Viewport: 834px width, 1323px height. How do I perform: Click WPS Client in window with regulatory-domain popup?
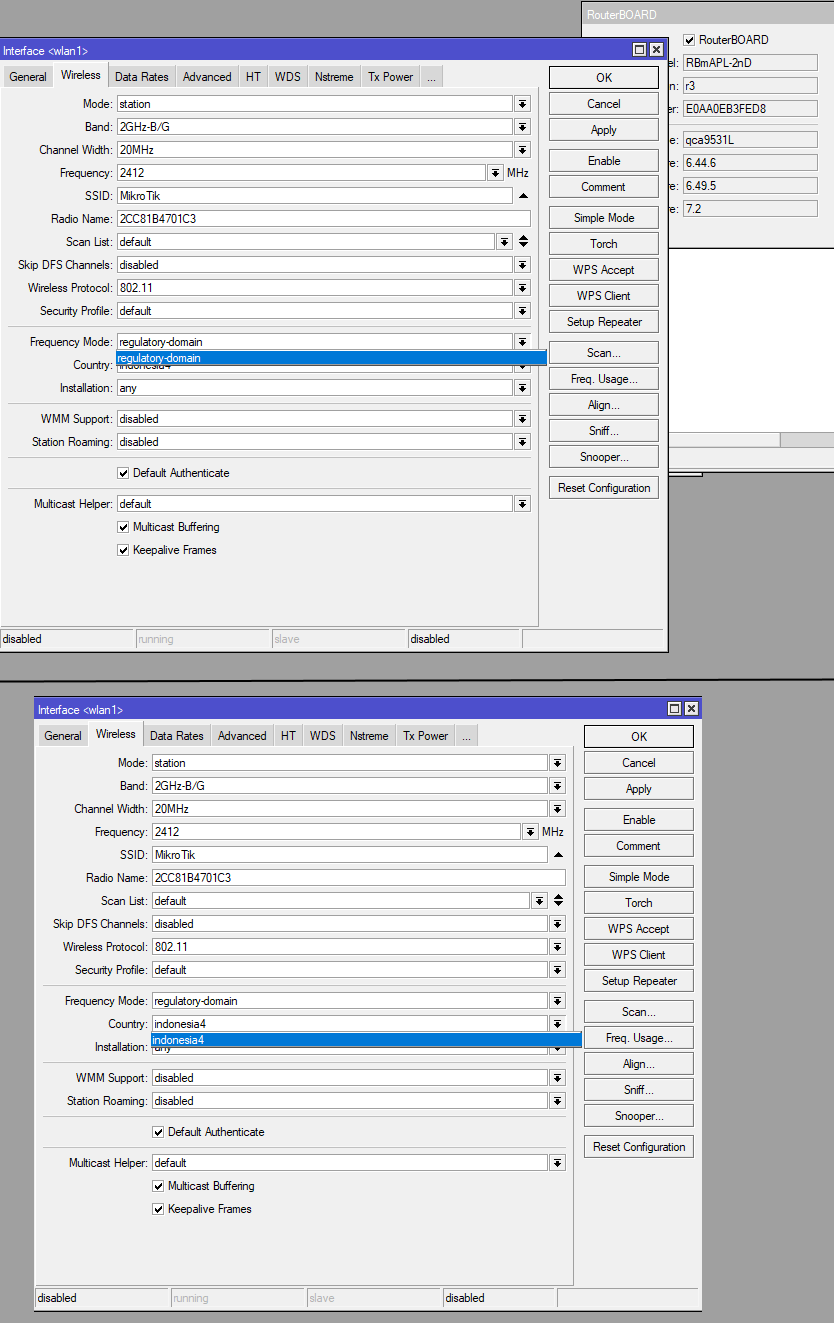604,296
